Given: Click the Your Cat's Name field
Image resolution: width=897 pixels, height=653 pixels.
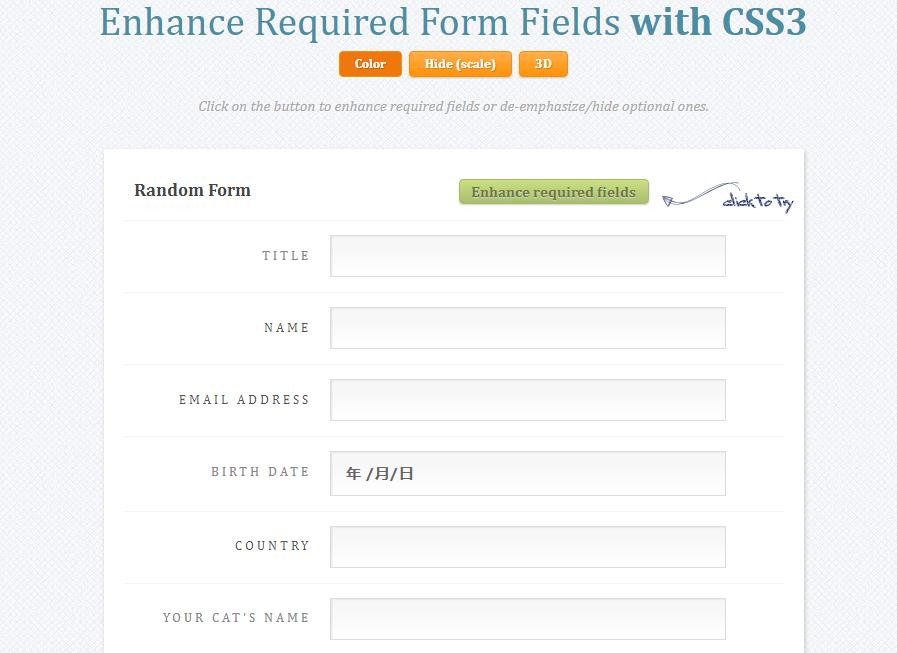Looking at the screenshot, I should coord(528,619).
